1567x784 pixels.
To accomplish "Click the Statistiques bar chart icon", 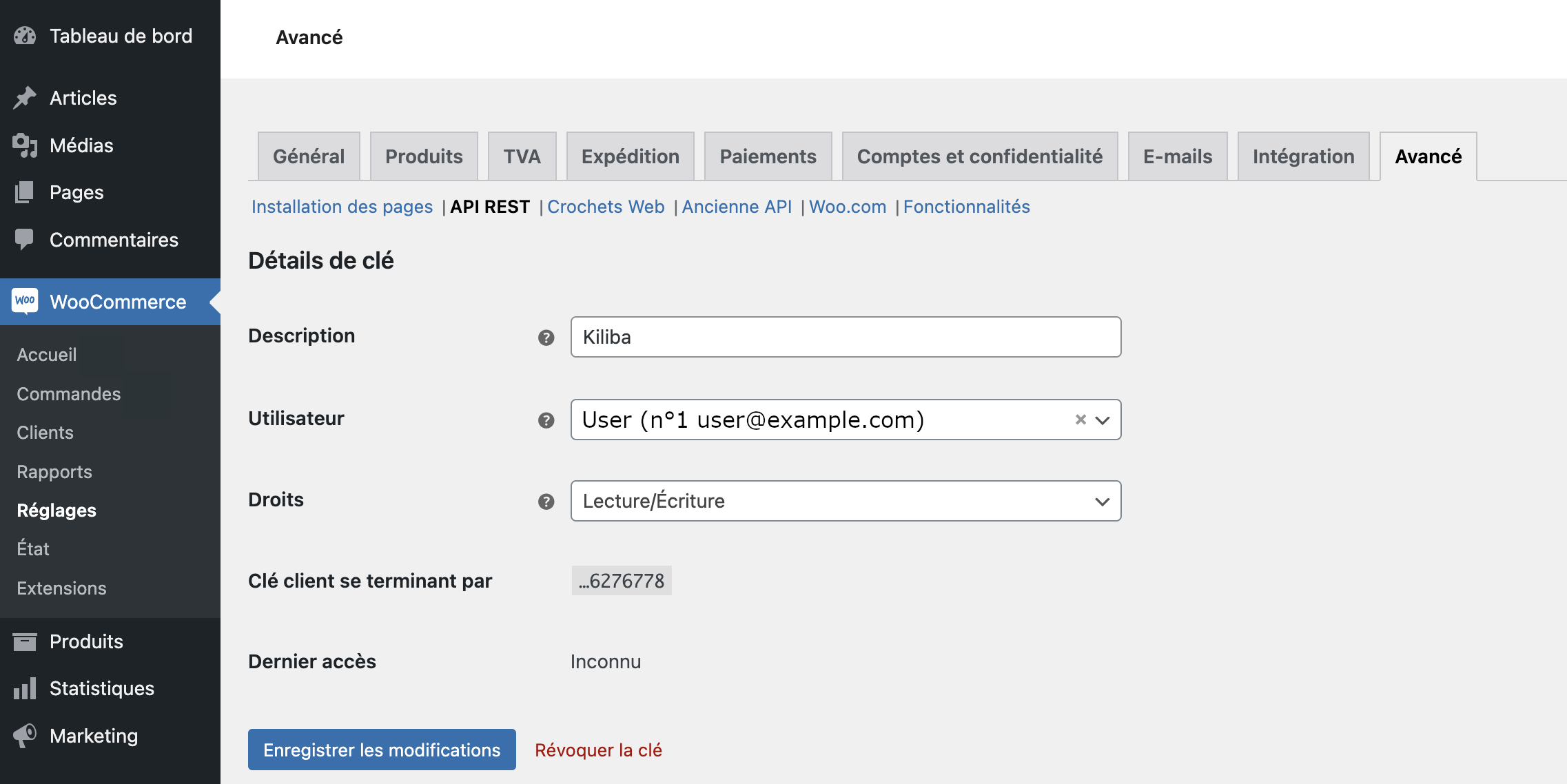I will pyautogui.click(x=25, y=688).
